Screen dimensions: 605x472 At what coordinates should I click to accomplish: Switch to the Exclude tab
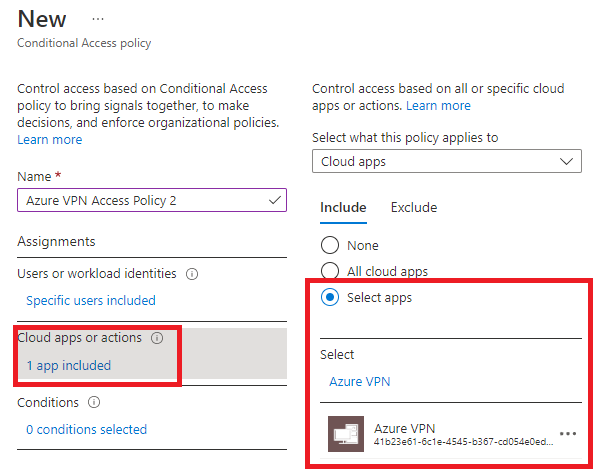414,208
